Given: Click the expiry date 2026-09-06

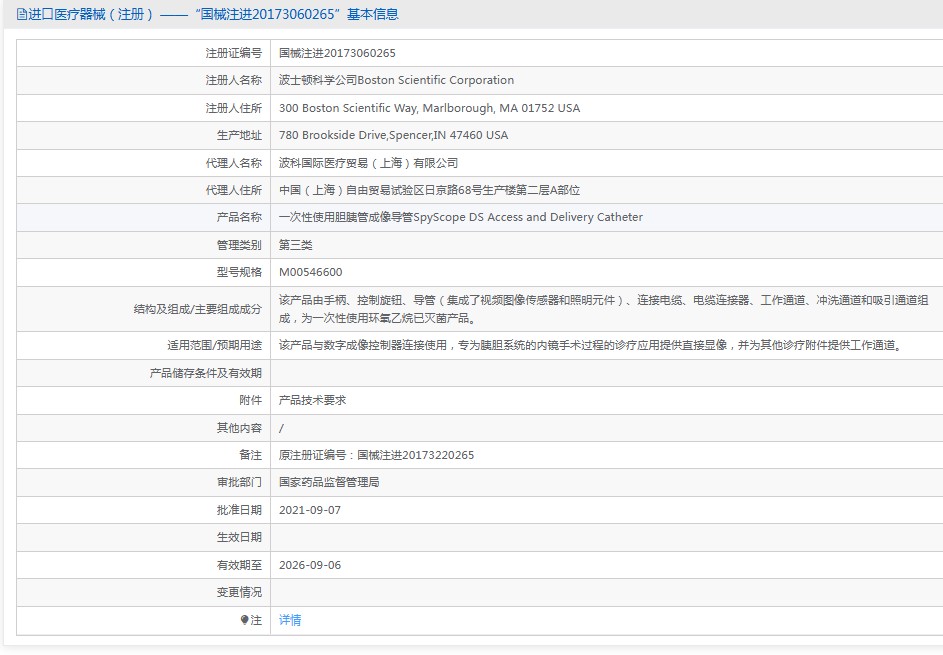Looking at the screenshot, I should (310, 565).
